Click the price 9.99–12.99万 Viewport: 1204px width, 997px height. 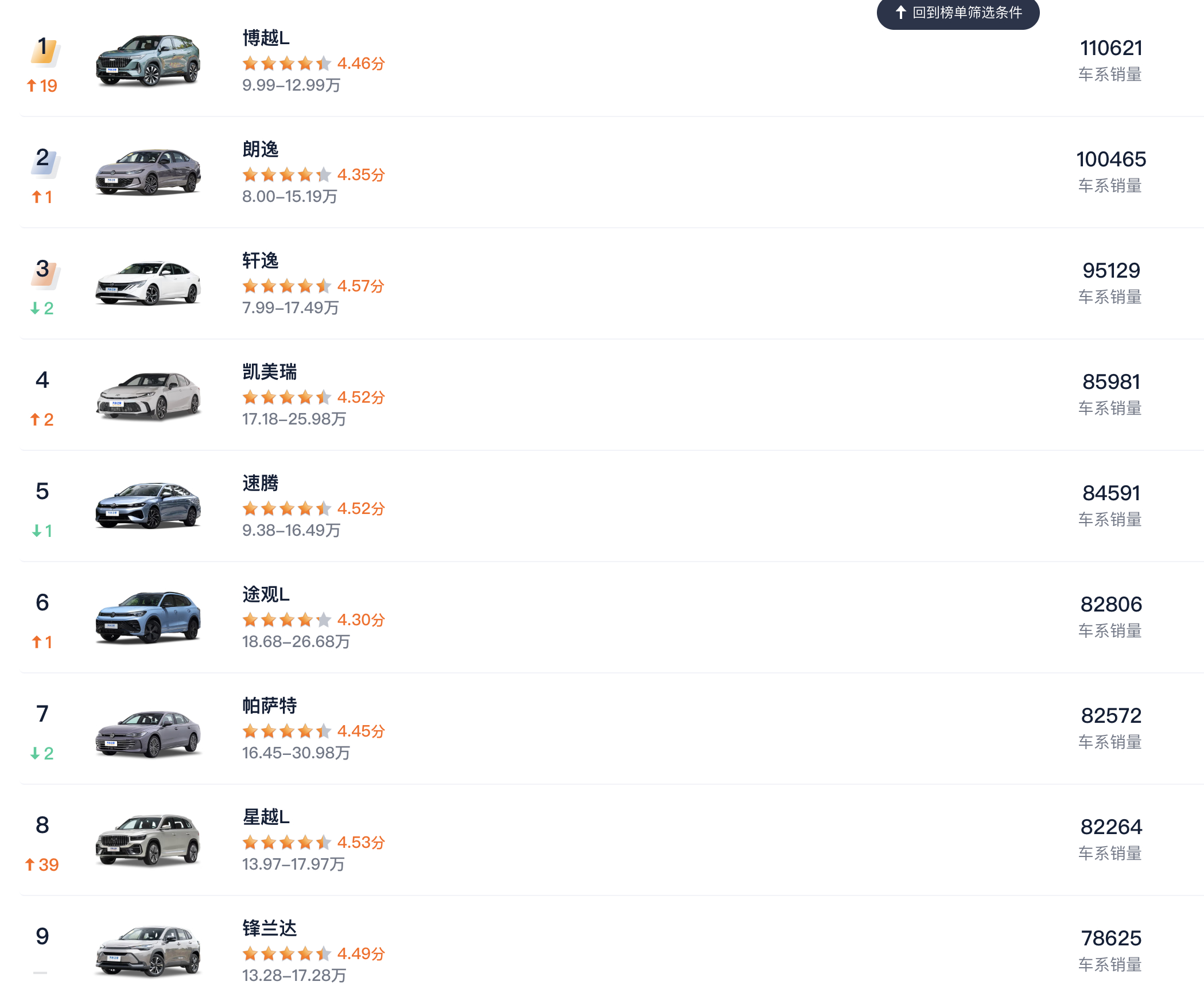pos(292,85)
